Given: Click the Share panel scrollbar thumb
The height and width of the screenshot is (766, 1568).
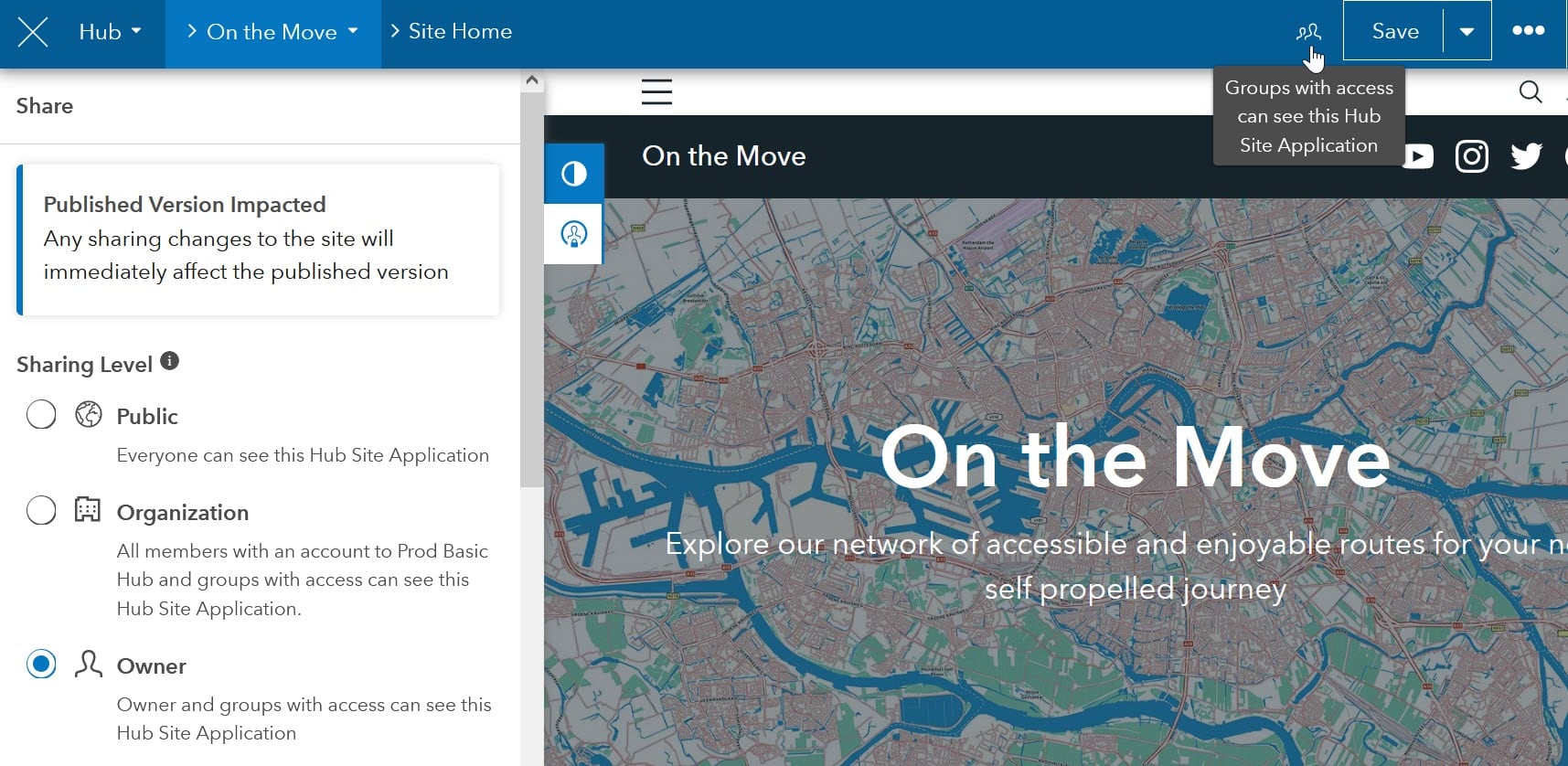Looking at the screenshot, I should [x=532, y=290].
